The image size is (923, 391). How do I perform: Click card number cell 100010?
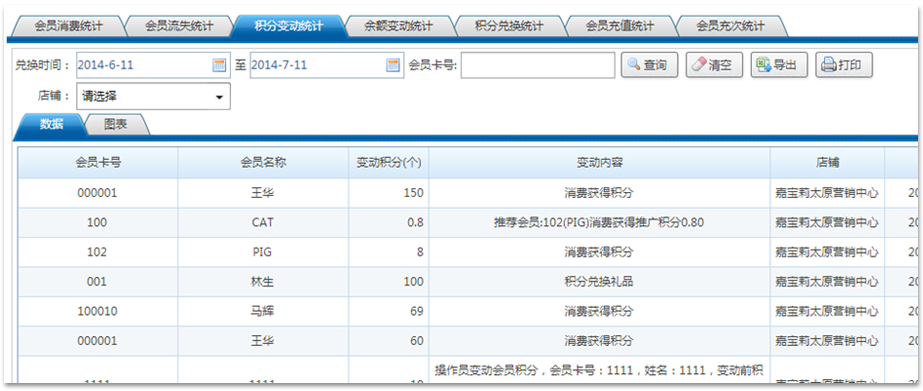click(x=98, y=311)
